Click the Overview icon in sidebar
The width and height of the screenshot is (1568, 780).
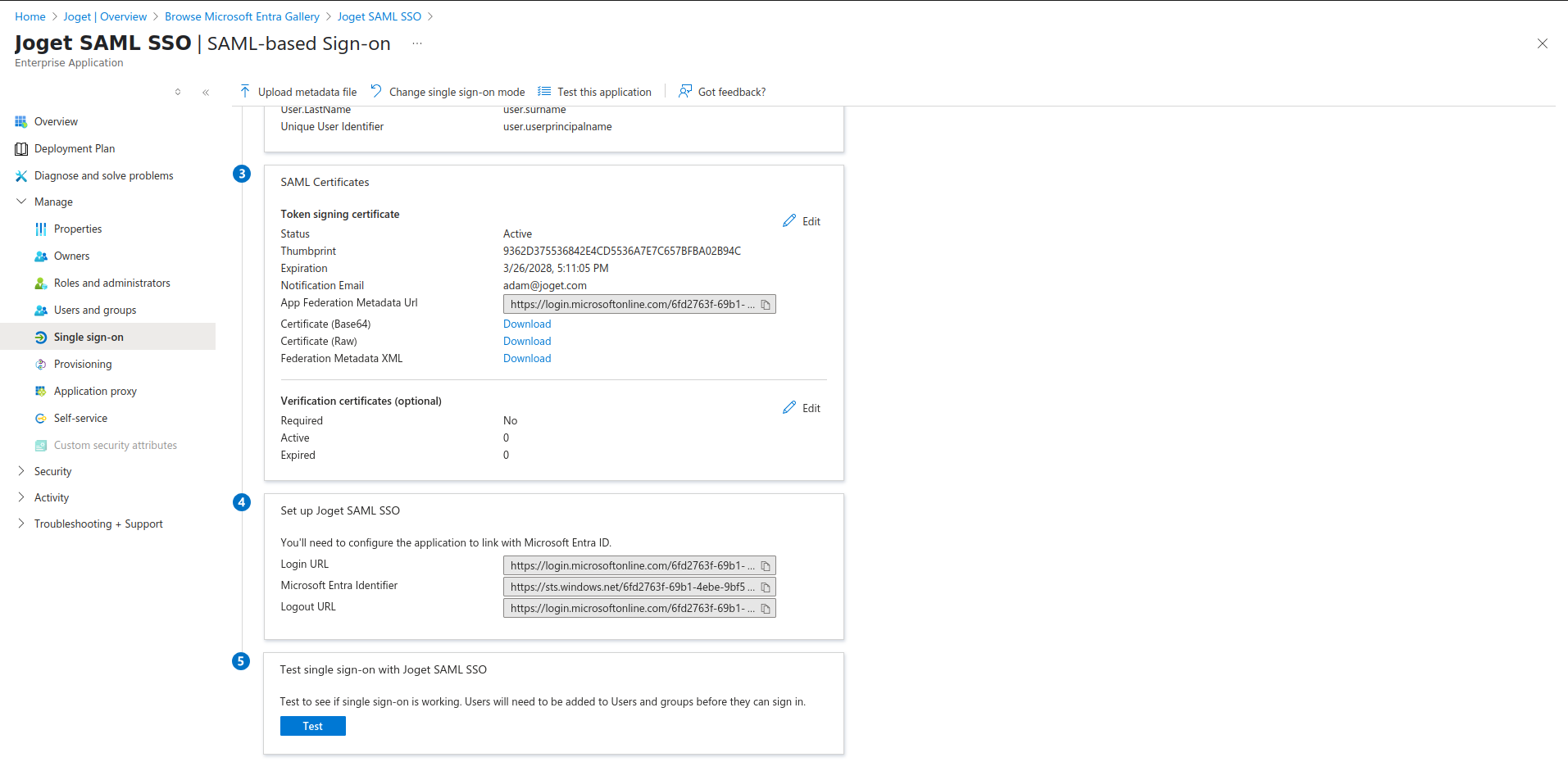click(x=21, y=122)
